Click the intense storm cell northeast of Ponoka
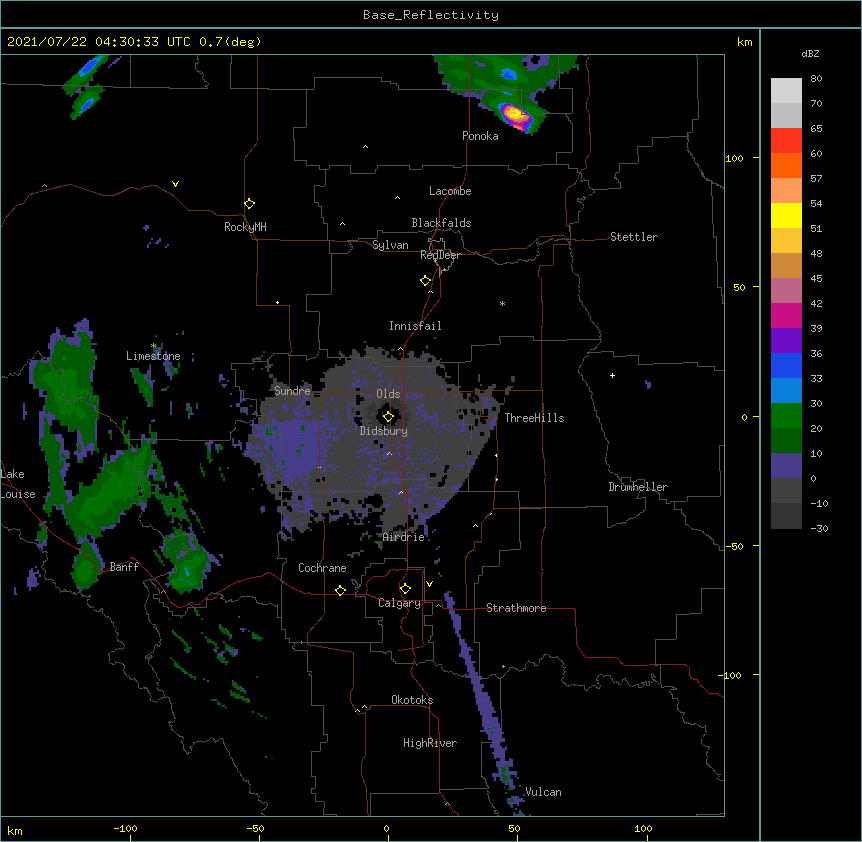 [516, 116]
